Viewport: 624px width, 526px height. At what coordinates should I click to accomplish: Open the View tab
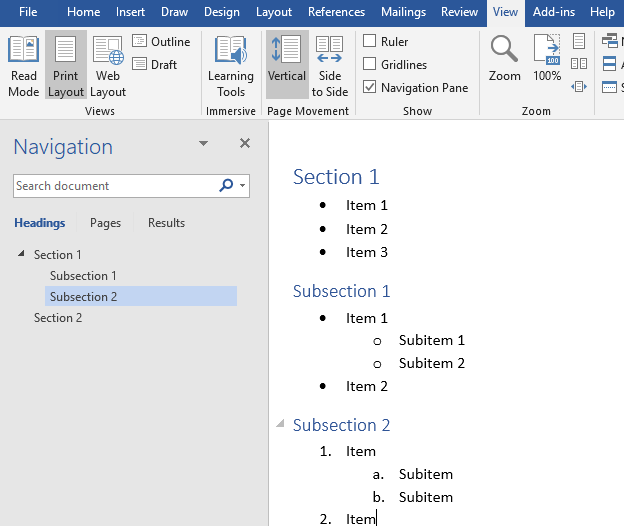505,12
